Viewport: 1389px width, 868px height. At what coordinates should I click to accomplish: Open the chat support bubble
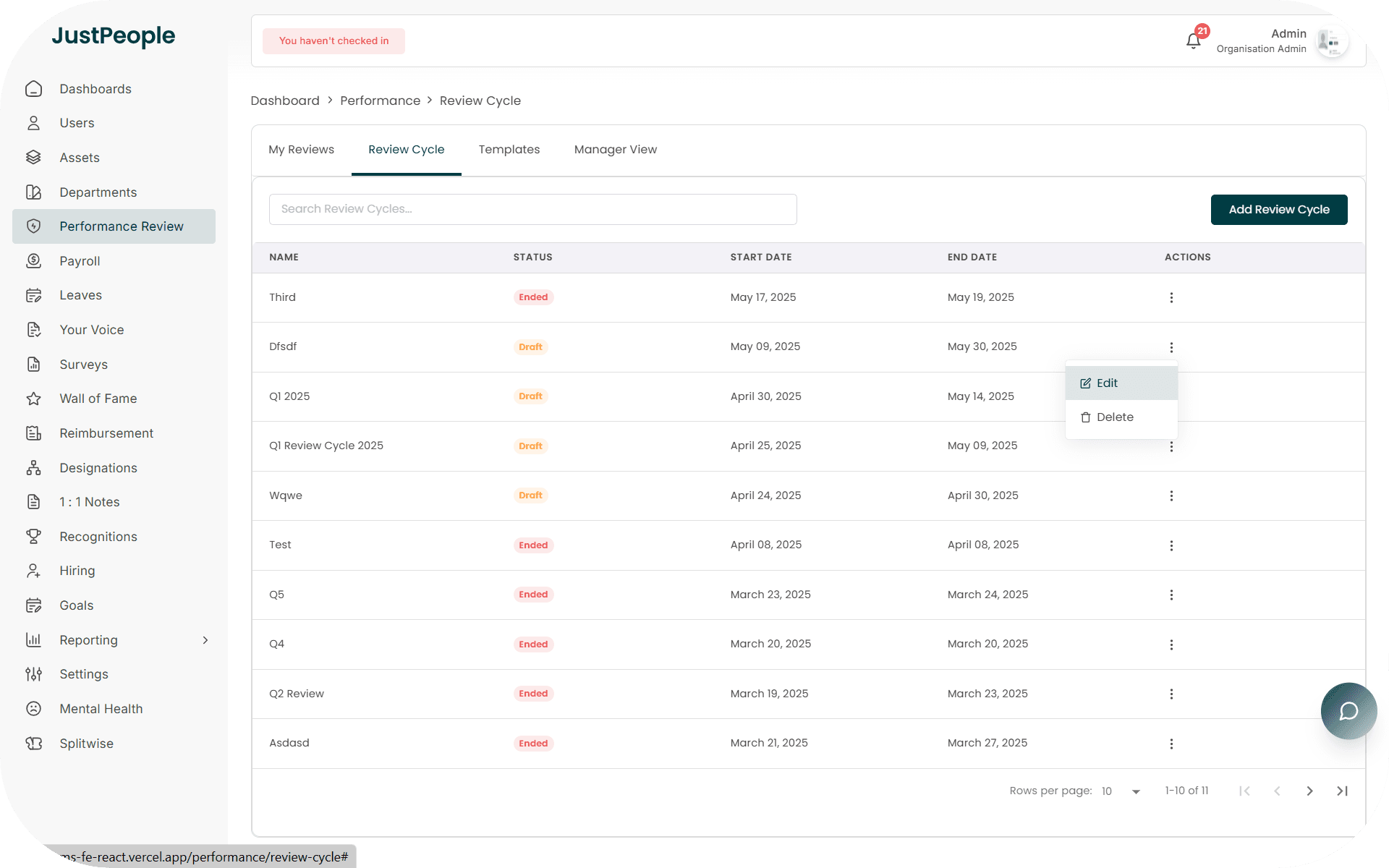pyautogui.click(x=1348, y=711)
